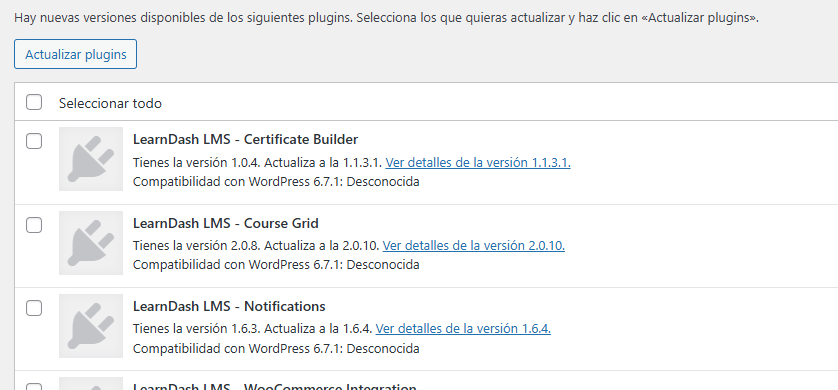Click text 'Tienes la versión 1.0.4'
838x390 pixels.
point(197,162)
